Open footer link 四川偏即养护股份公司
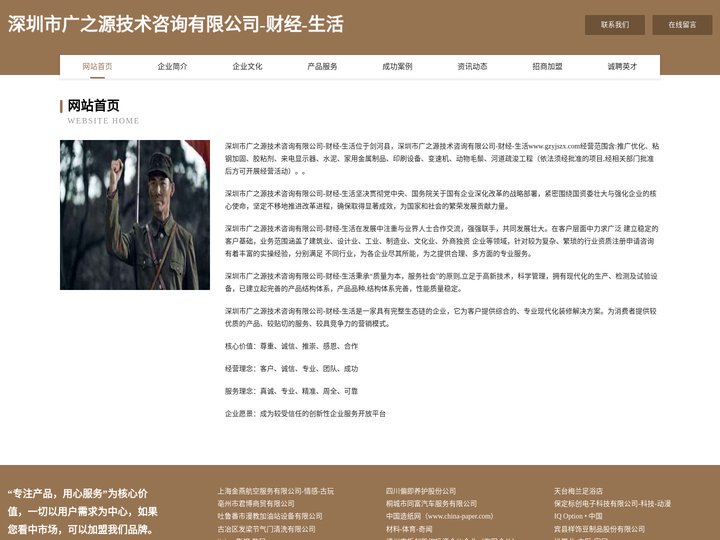The width and height of the screenshot is (720, 540). click(x=421, y=491)
